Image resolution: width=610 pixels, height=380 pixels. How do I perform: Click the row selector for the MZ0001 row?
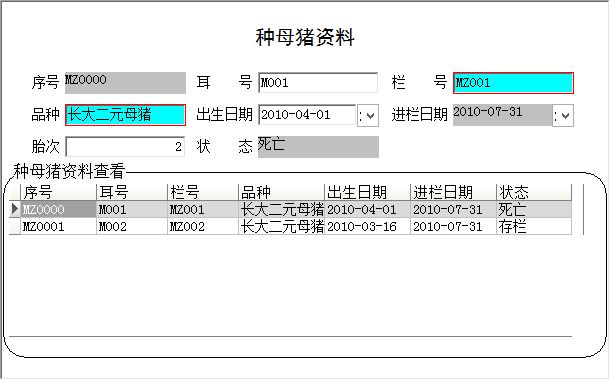[x=15, y=226]
